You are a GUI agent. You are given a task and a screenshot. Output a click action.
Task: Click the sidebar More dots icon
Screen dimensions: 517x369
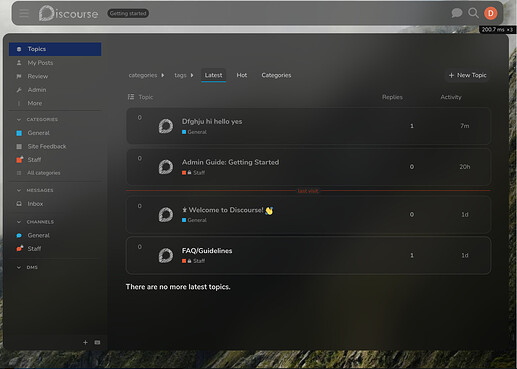pyautogui.click(x=19, y=103)
